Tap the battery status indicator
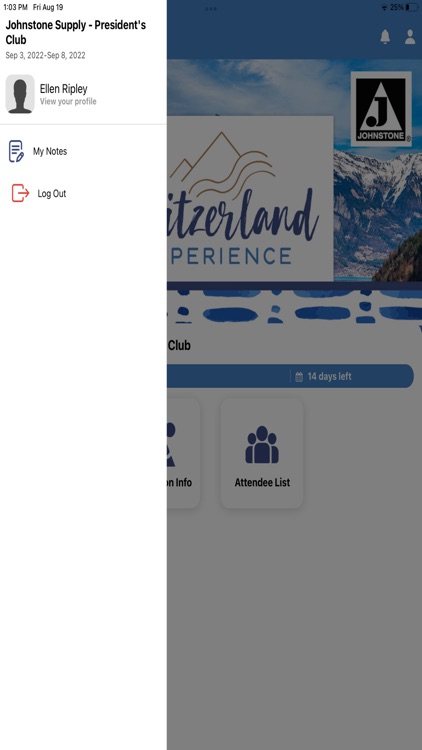 411,7
